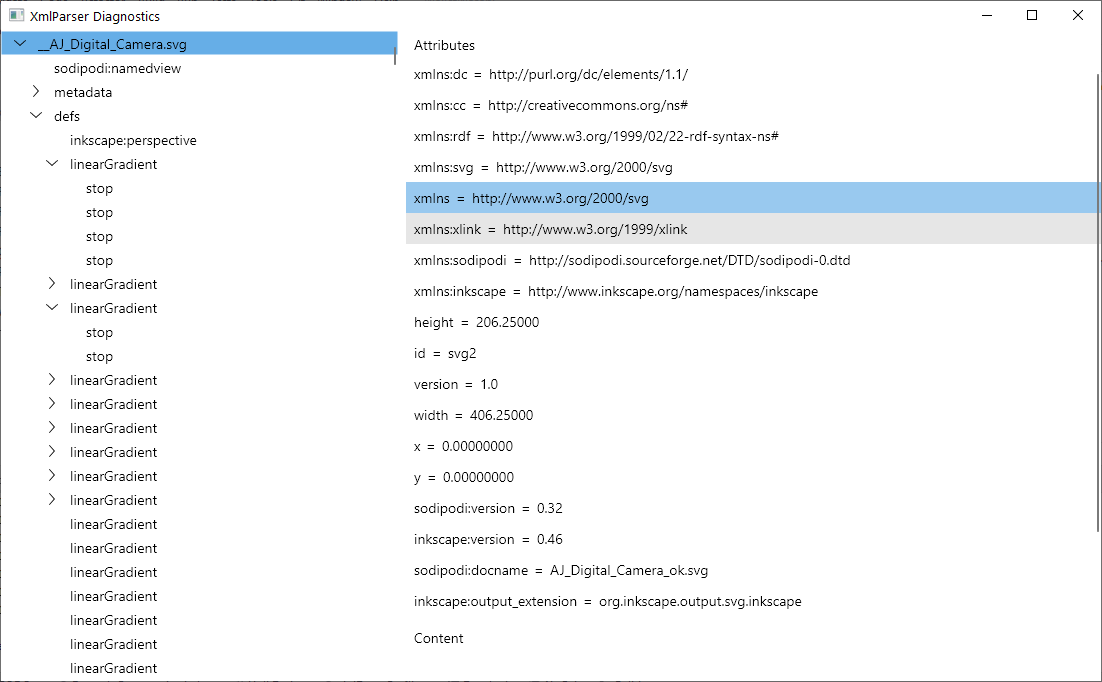
Task: Select the inkscape:output_extension attribute row
Action: click(606, 601)
